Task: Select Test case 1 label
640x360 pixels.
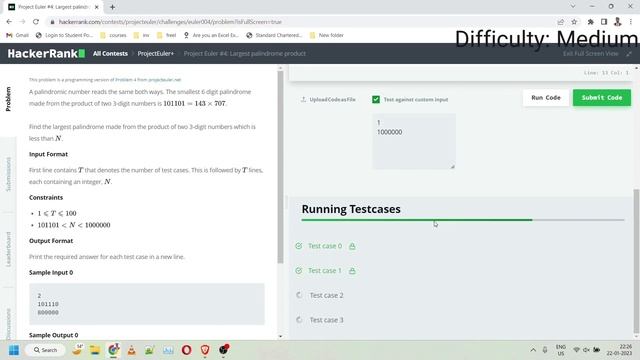Action: [x=325, y=271]
